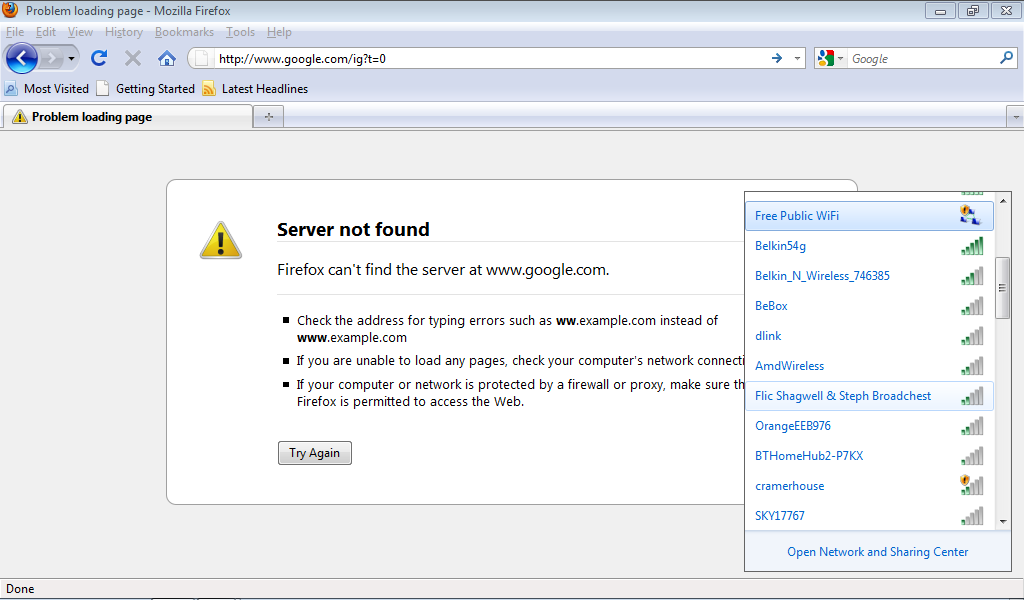Click signal bars next to OrangeEEB976
Screen dimensions: 1024x600
[972, 426]
